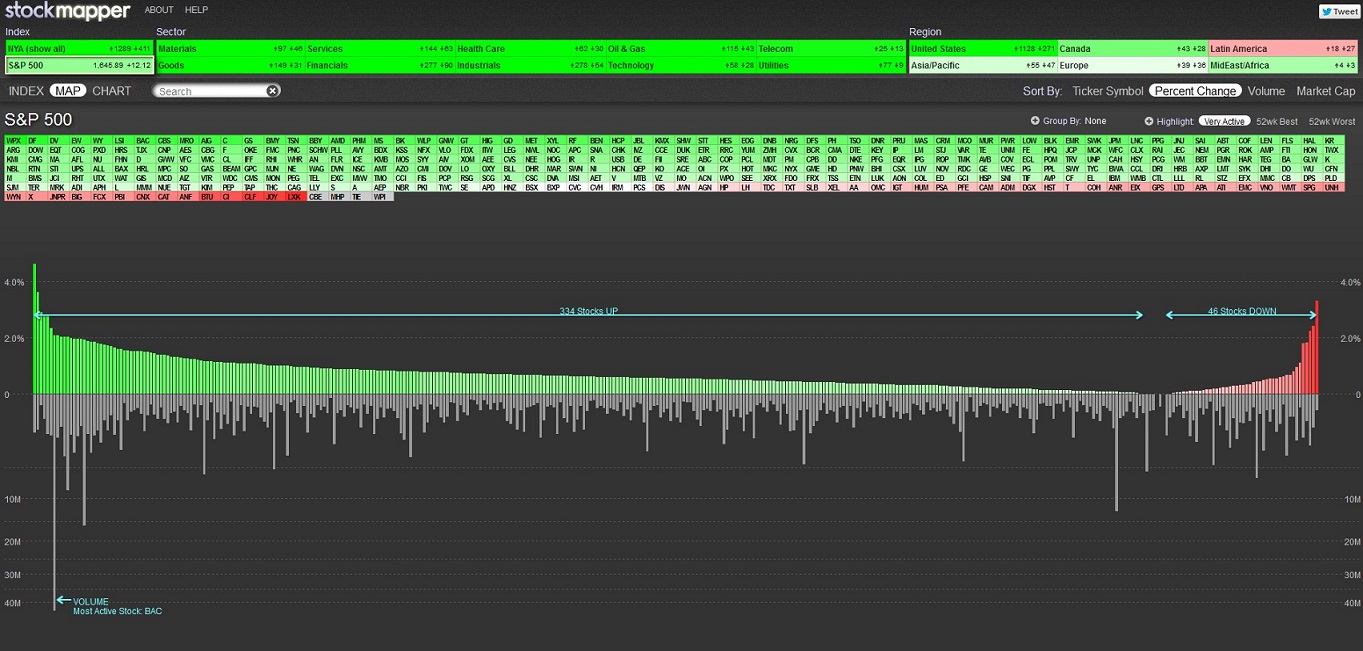Select the CBE ticker cell
This screenshot has height=651, width=1363.
pos(317,197)
